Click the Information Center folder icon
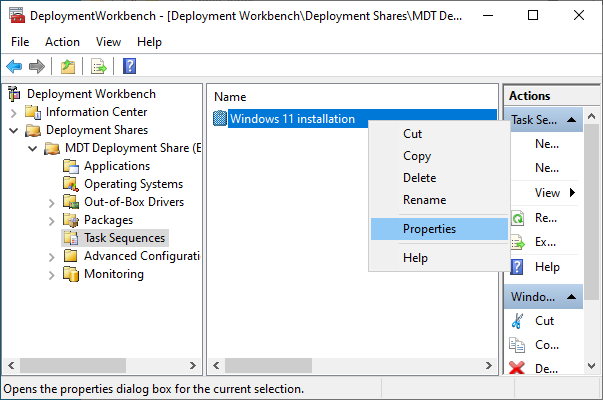The image size is (603, 400). pyautogui.click(x=33, y=112)
